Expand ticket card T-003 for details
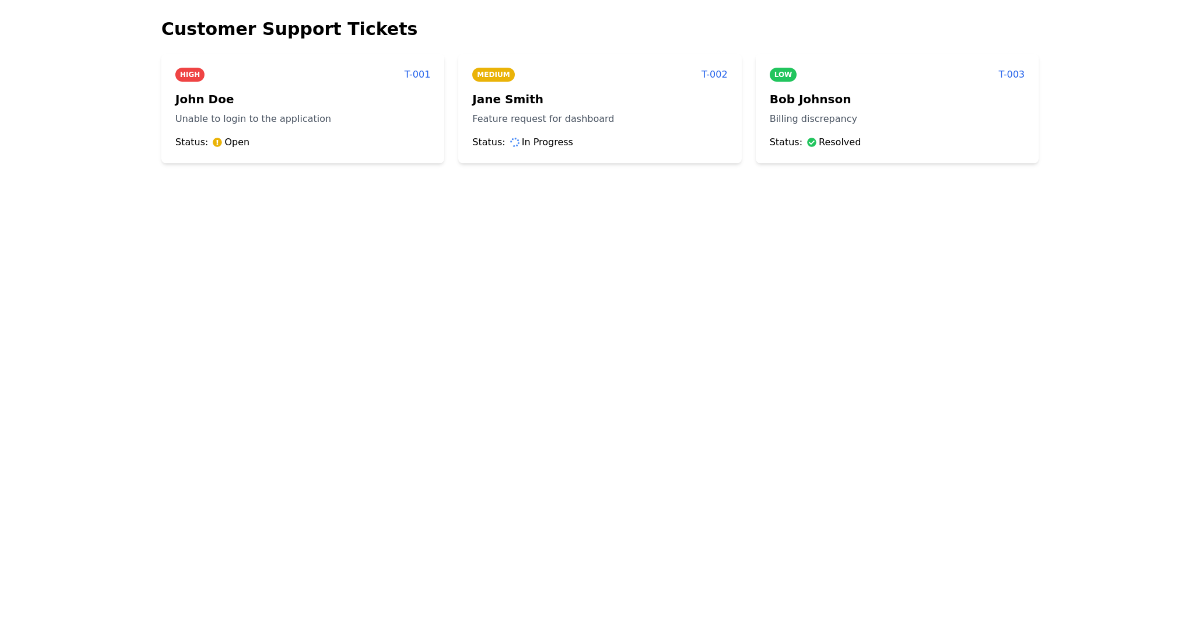Screen dimensions: 1200x630 [896, 108]
